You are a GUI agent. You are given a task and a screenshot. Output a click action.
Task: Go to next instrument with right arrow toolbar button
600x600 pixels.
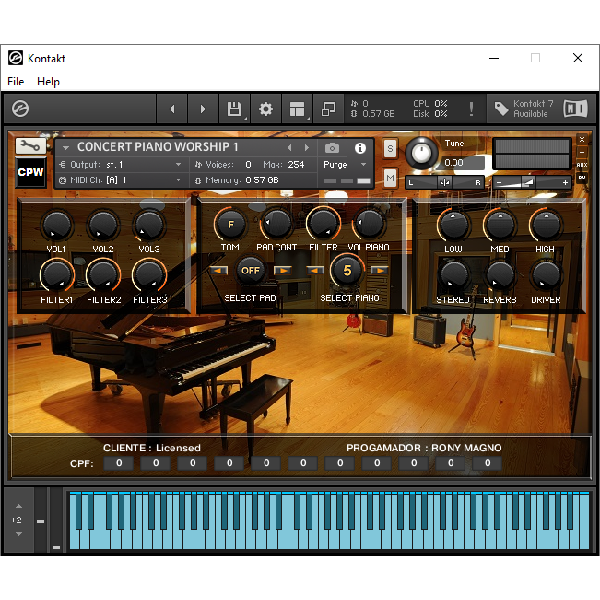[x=203, y=109]
